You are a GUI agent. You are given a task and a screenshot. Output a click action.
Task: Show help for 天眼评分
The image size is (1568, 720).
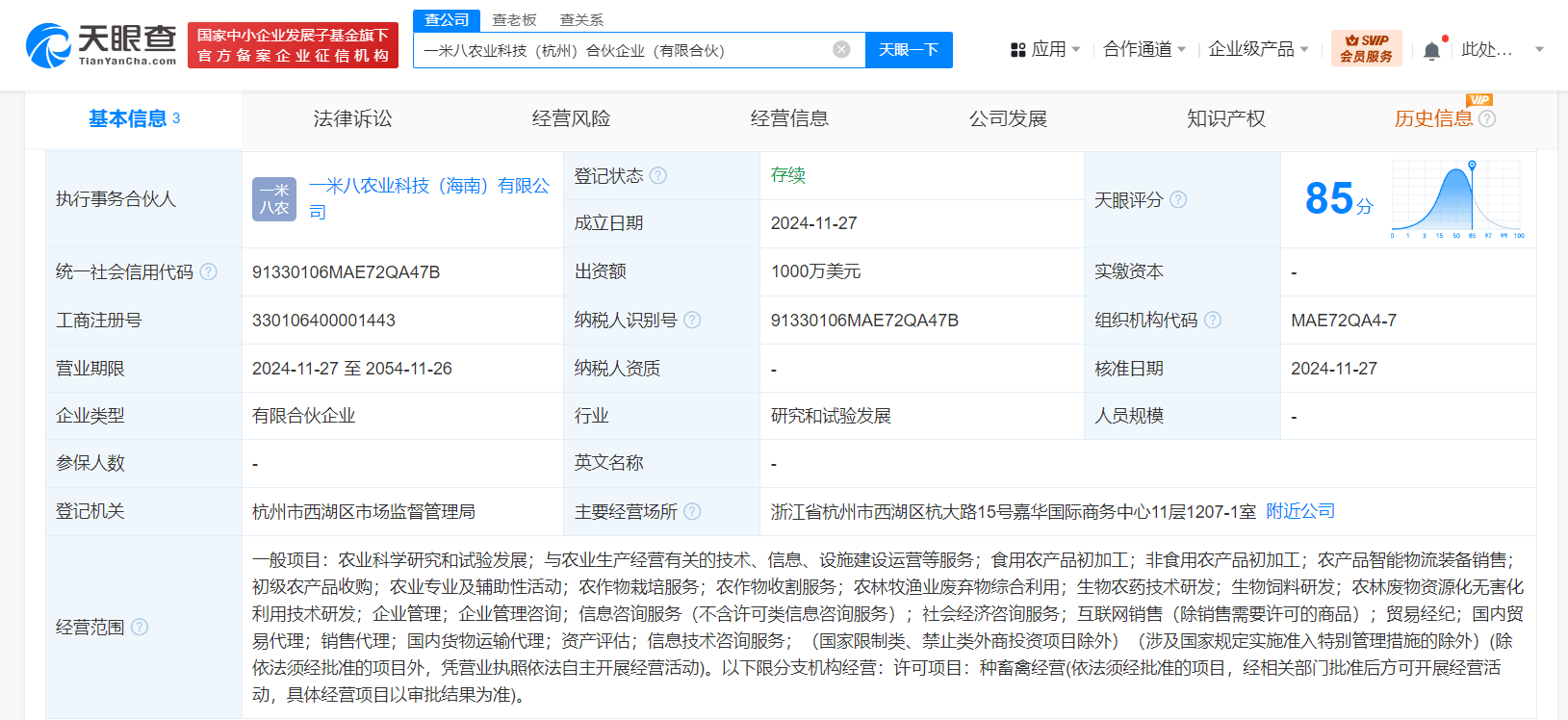[1178, 199]
